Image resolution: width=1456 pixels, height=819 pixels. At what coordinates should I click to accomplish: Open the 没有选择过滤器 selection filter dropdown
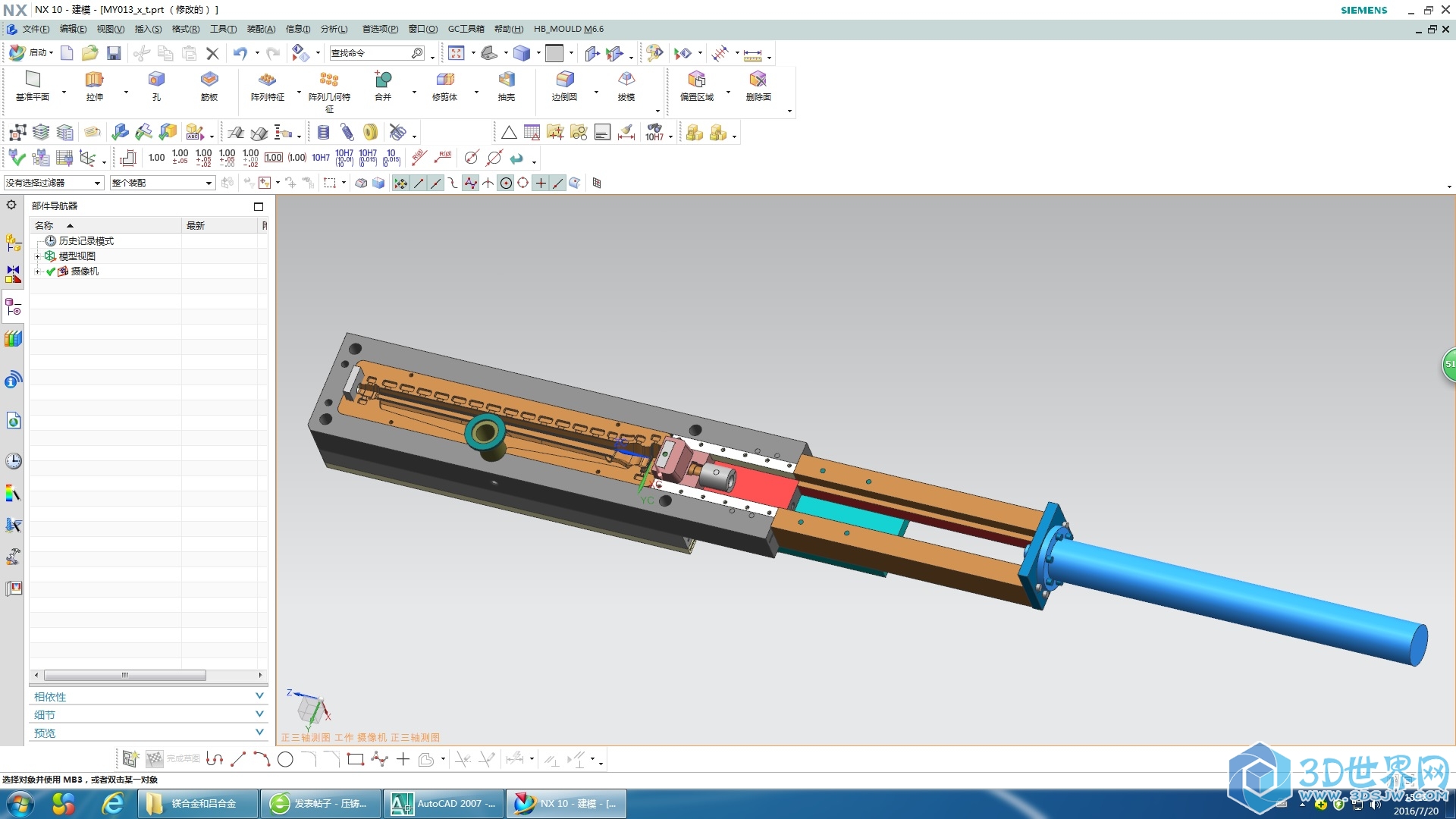tap(53, 183)
